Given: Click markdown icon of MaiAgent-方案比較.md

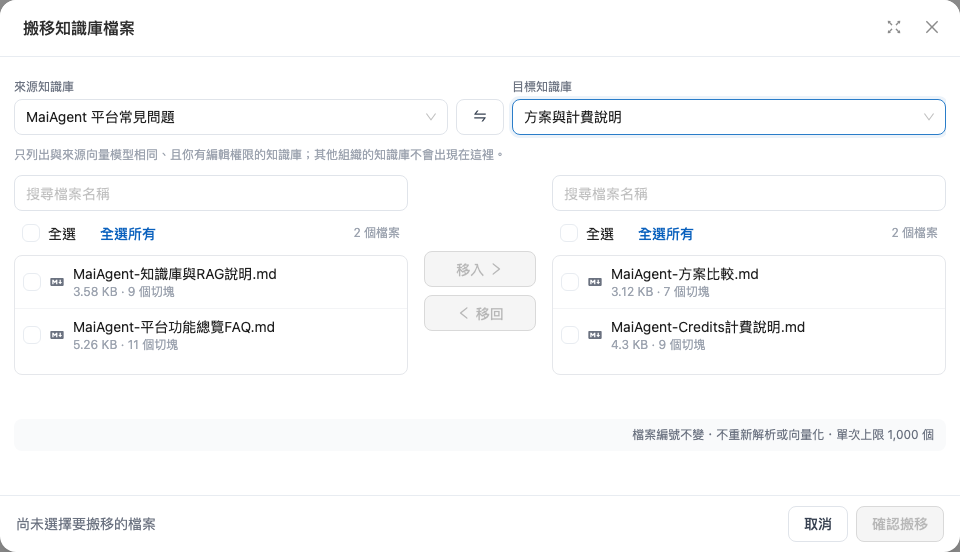Looking at the screenshot, I should coord(595,282).
